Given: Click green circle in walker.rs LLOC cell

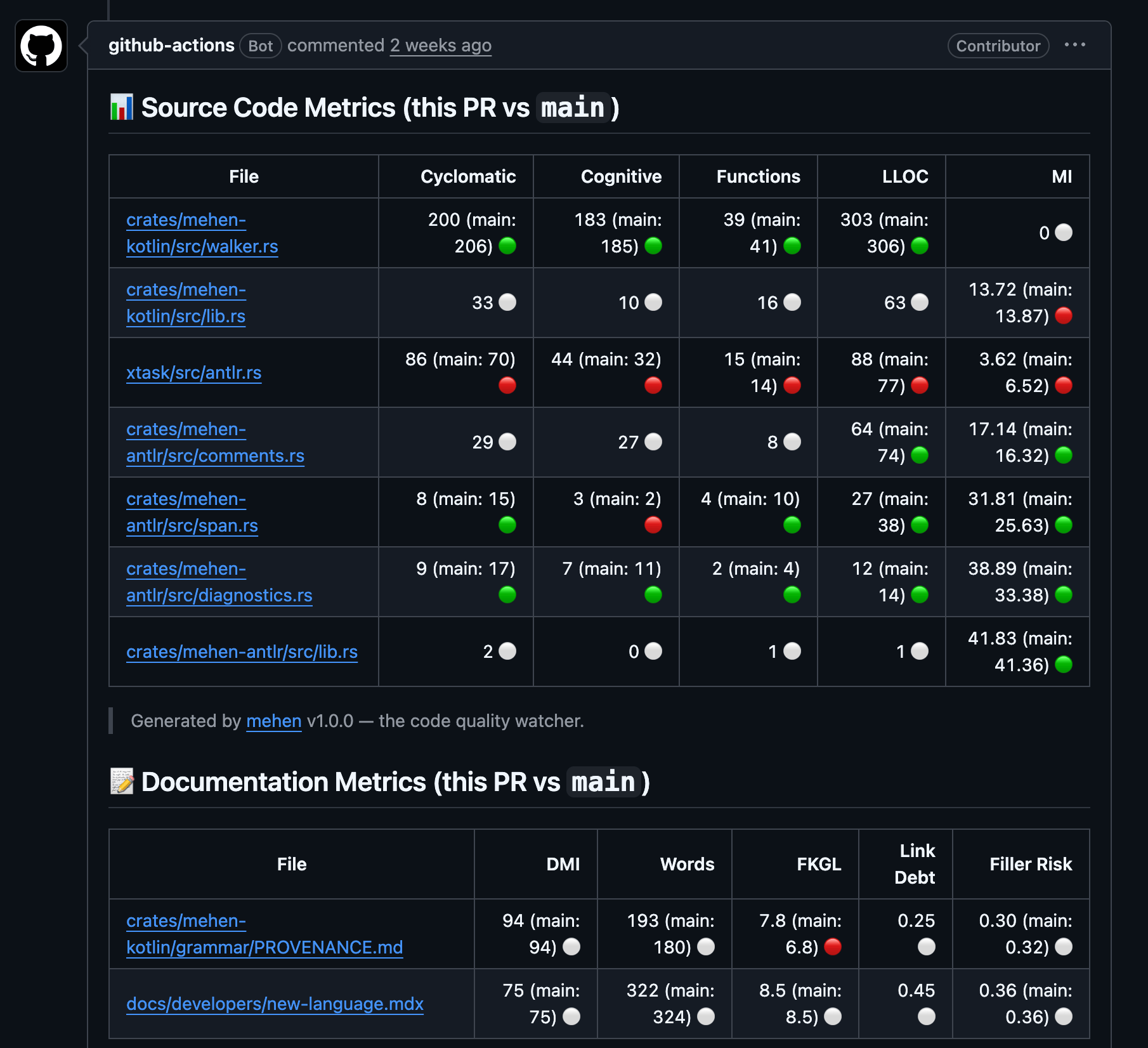Looking at the screenshot, I should tap(920, 246).
